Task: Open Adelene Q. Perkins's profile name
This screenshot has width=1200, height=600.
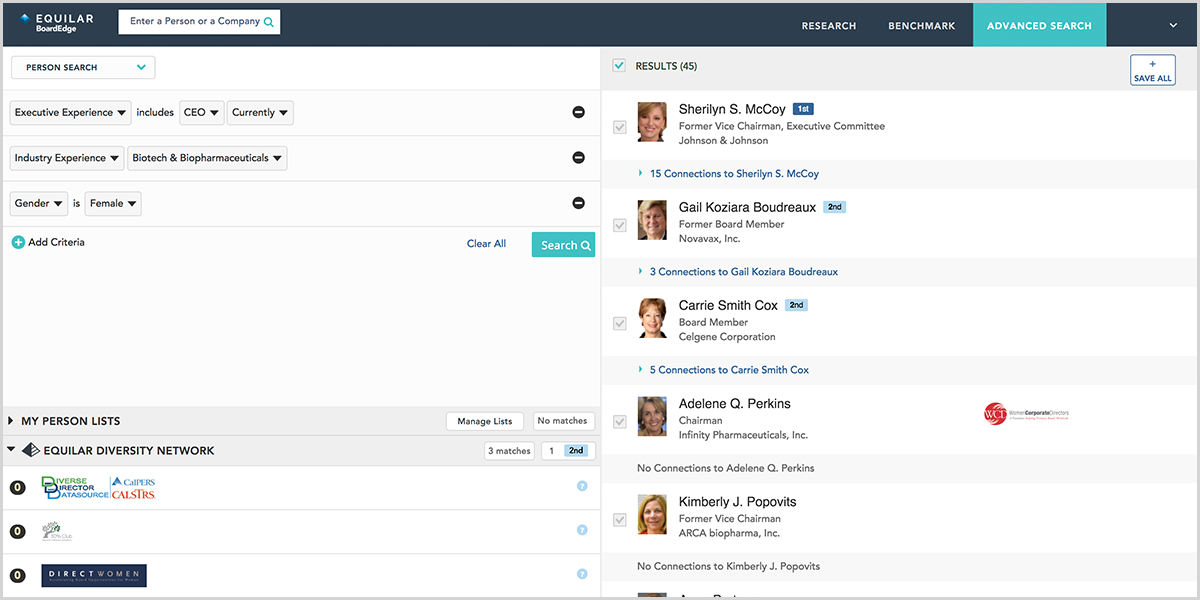Action: 734,404
